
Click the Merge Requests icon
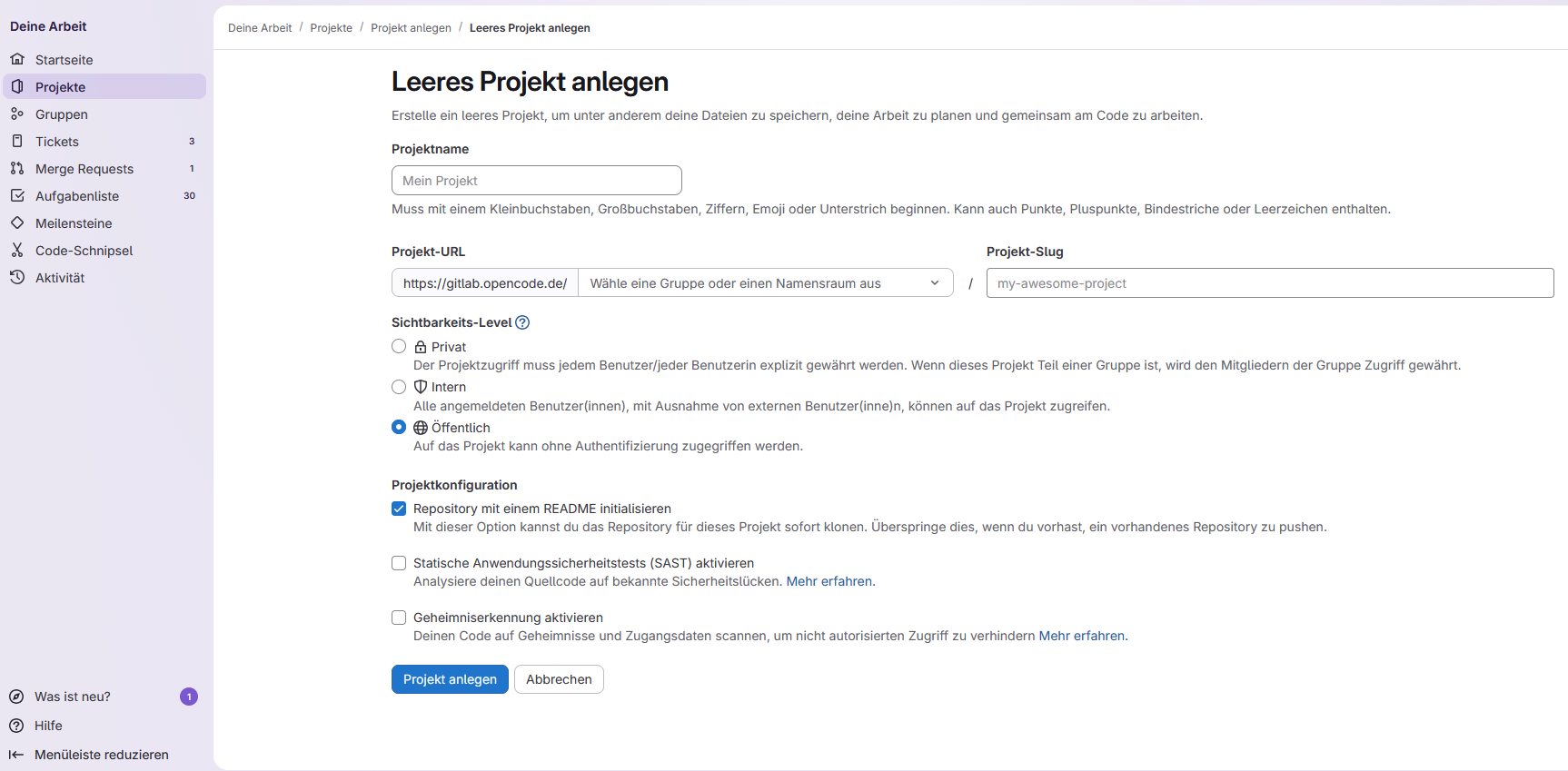click(17, 168)
